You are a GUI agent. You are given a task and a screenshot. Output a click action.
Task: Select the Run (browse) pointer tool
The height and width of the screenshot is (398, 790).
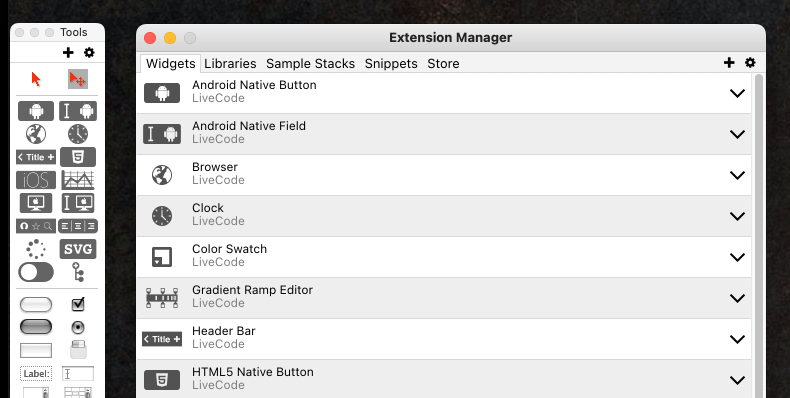tap(36, 79)
